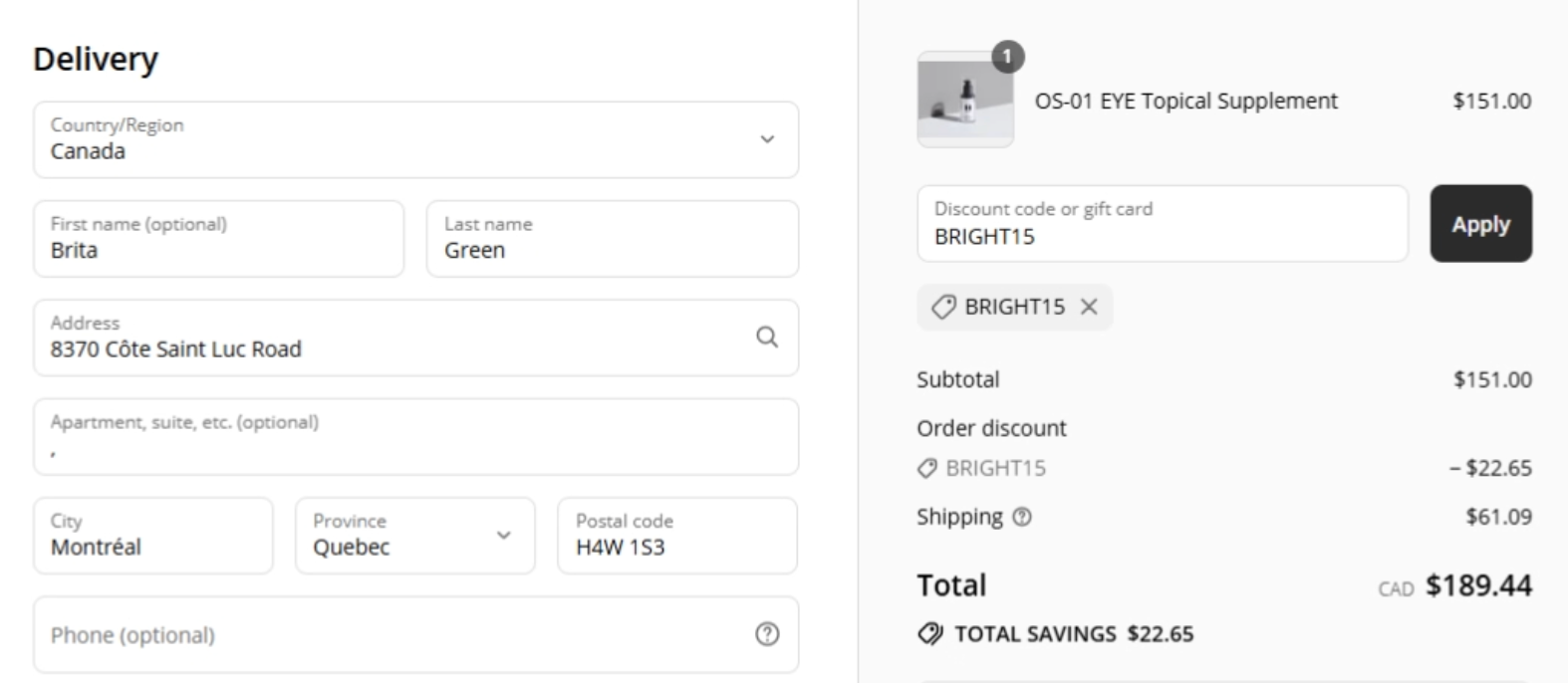Click the tag icon in BRIGHT15 chip

tap(942, 307)
